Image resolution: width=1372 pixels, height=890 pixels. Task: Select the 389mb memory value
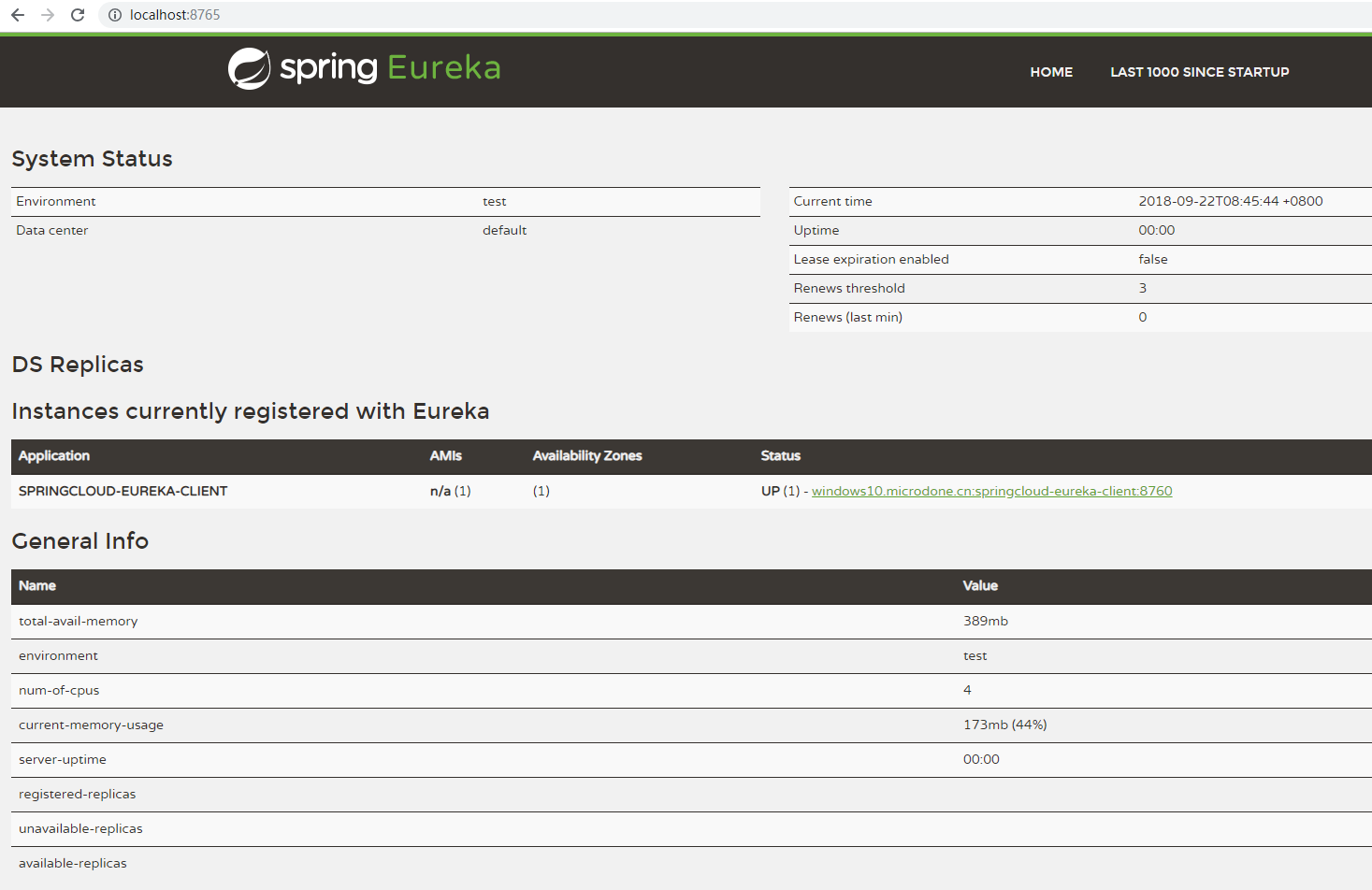(x=986, y=621)
